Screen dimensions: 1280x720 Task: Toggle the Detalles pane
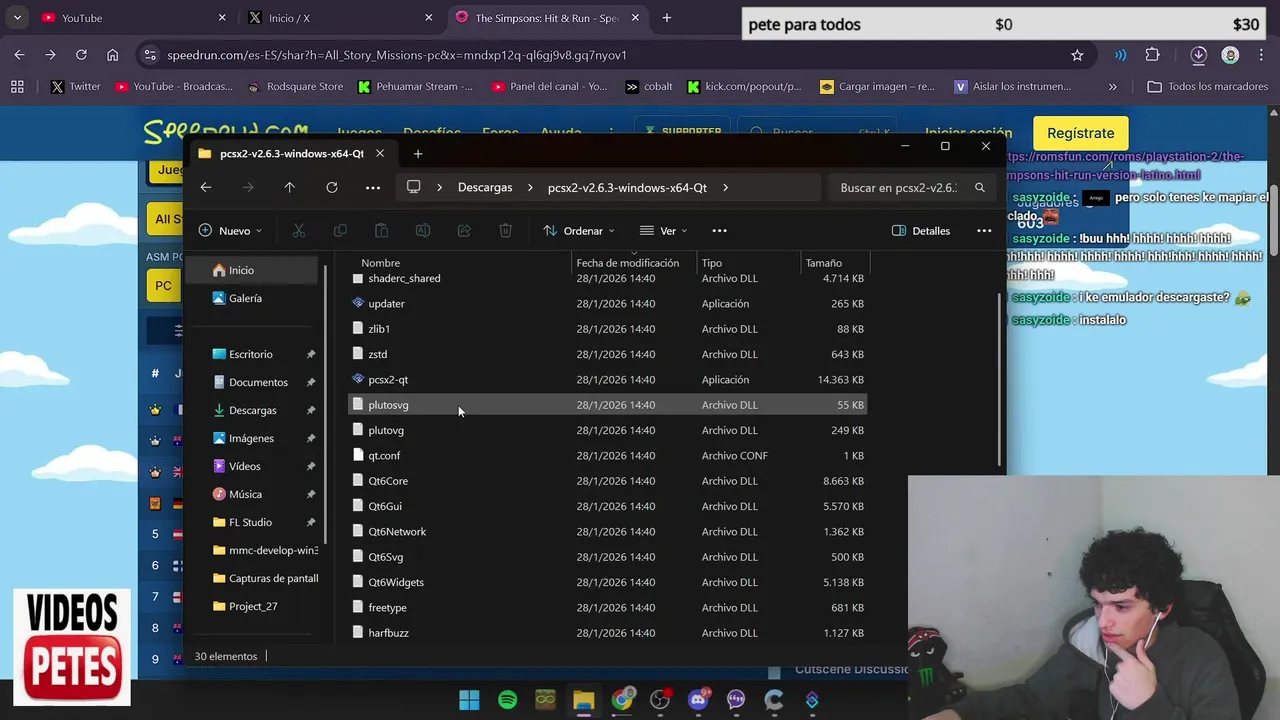(921, 231)
